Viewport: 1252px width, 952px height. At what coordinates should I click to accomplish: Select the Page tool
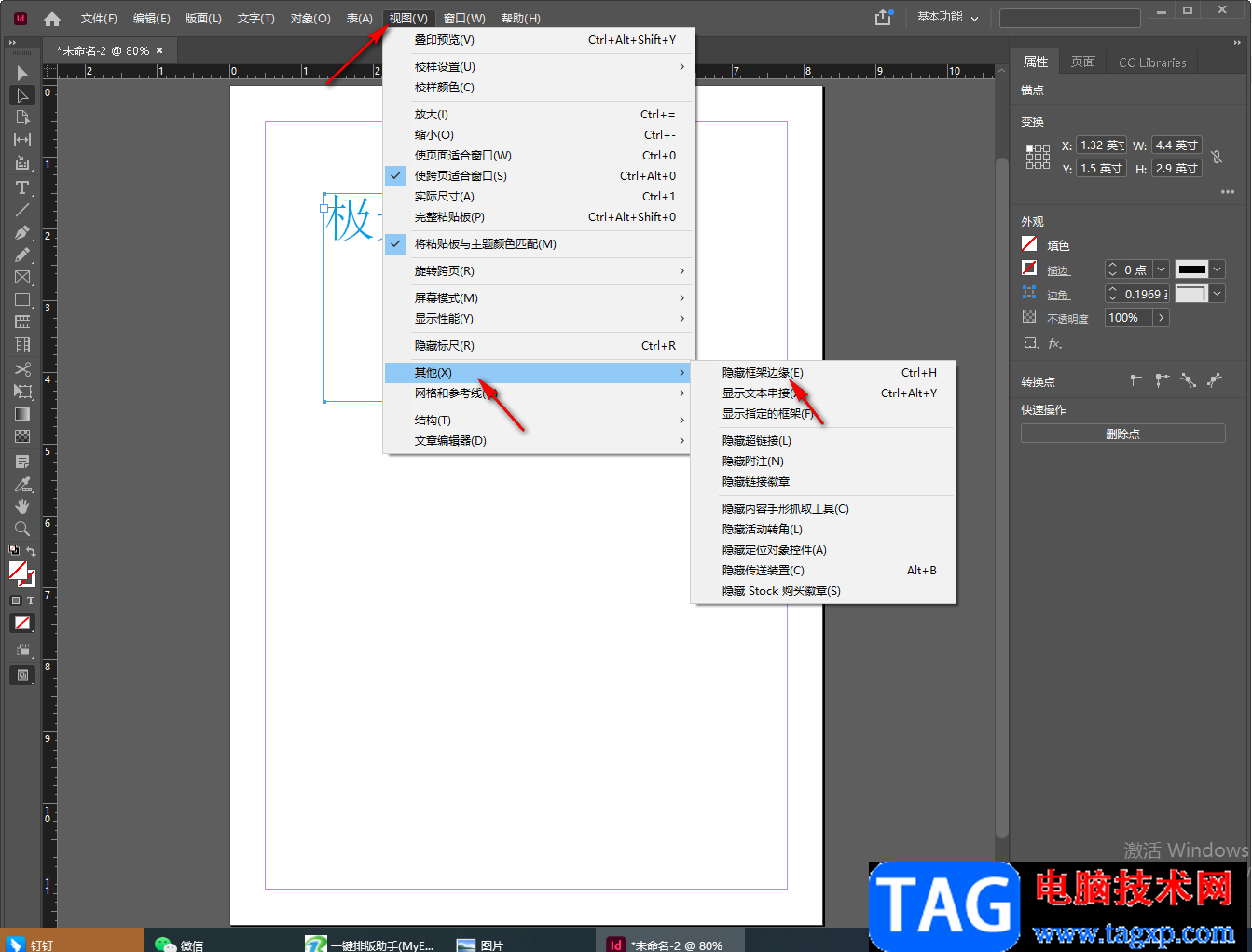(x=22, y=117)
